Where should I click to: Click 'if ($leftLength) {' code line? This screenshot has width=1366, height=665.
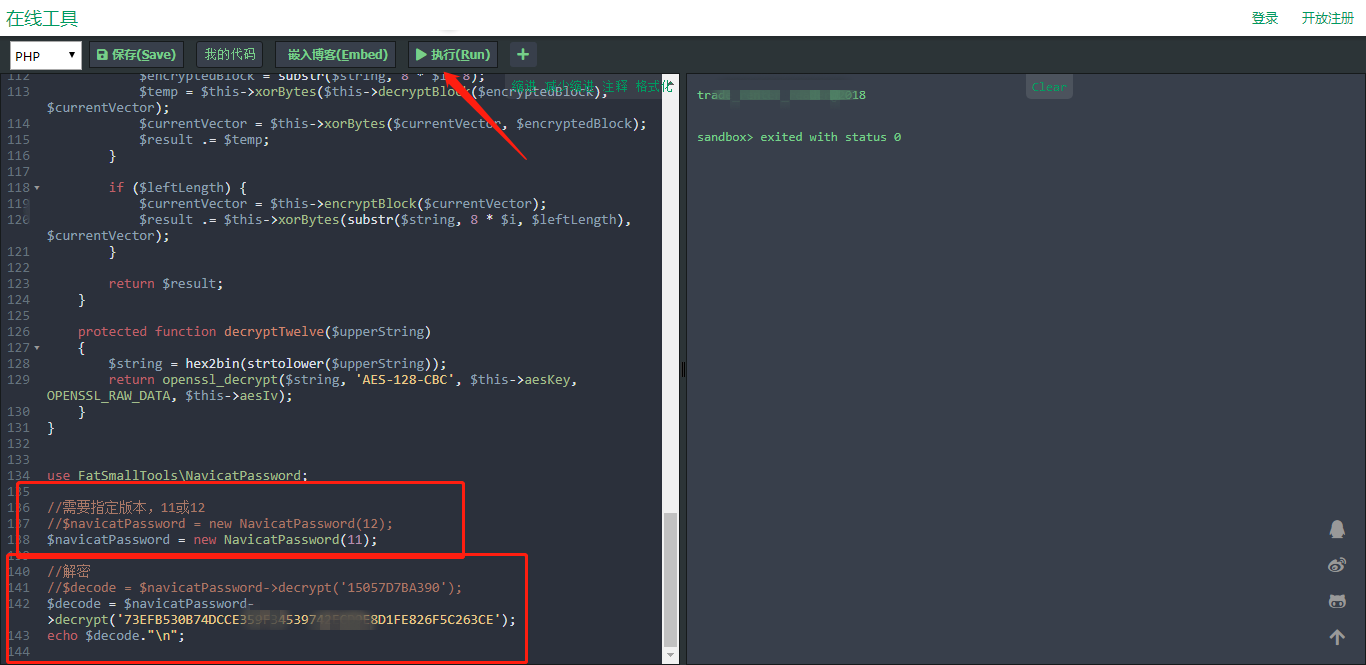pyautogui.click(x=178, y=188)
